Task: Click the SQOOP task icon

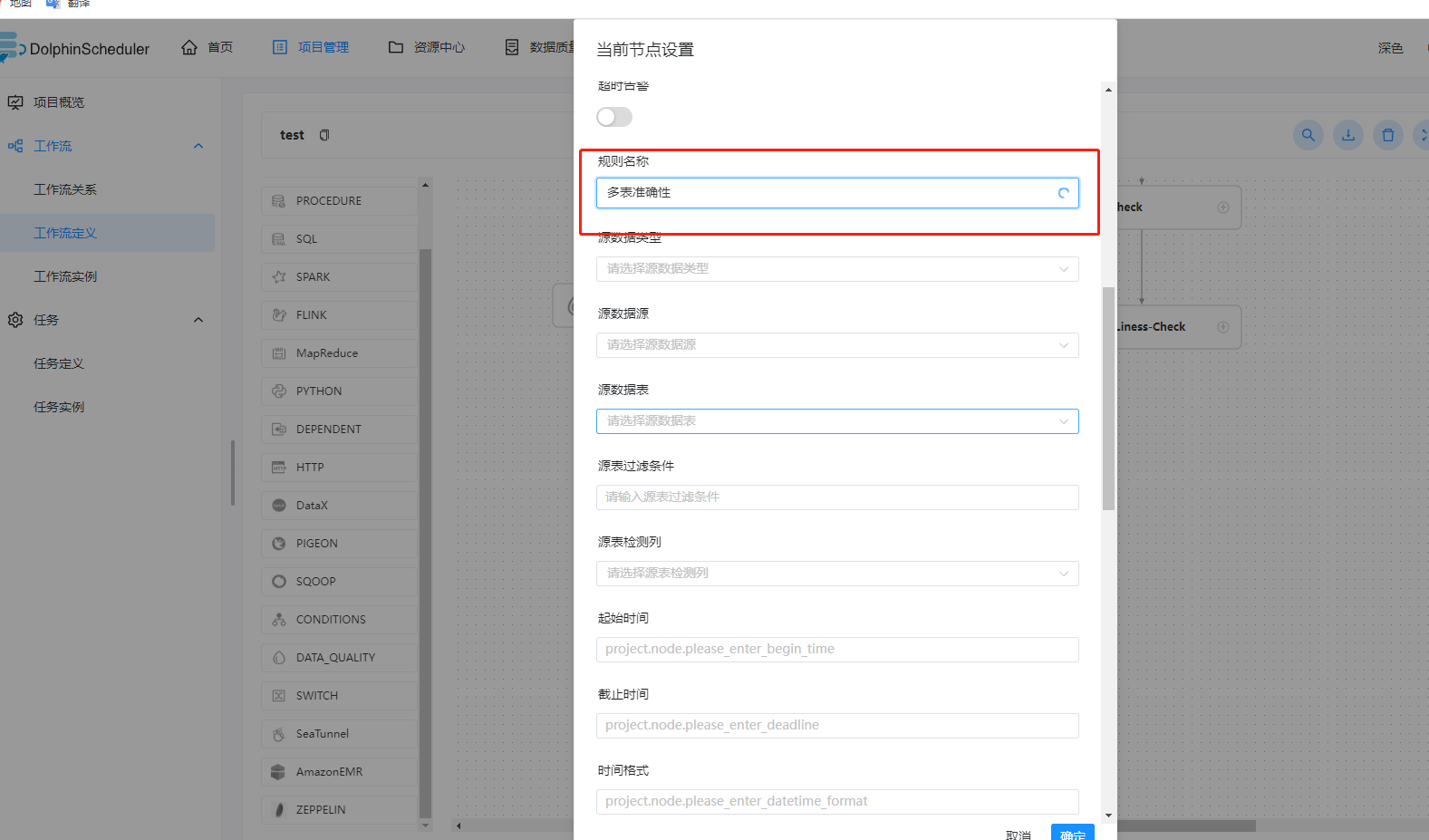Action: coord(279,582)
